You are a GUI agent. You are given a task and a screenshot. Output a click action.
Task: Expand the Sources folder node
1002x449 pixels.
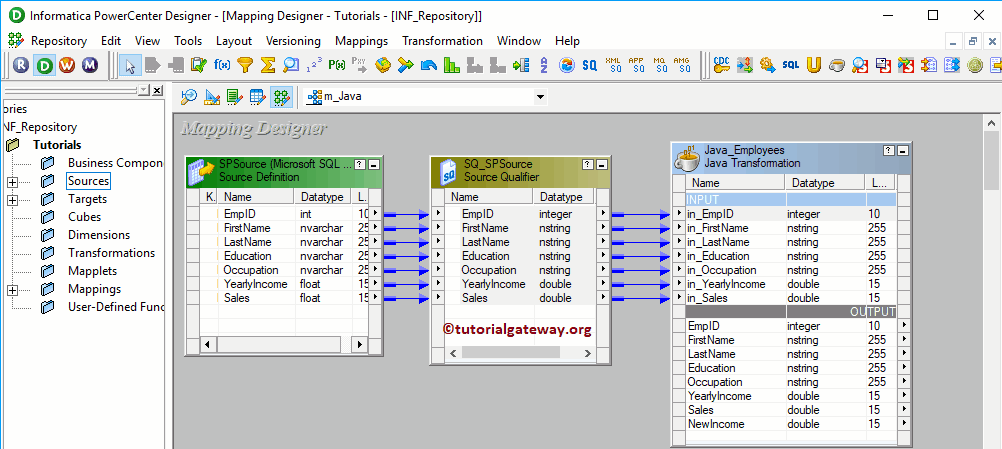coord(12,182)
